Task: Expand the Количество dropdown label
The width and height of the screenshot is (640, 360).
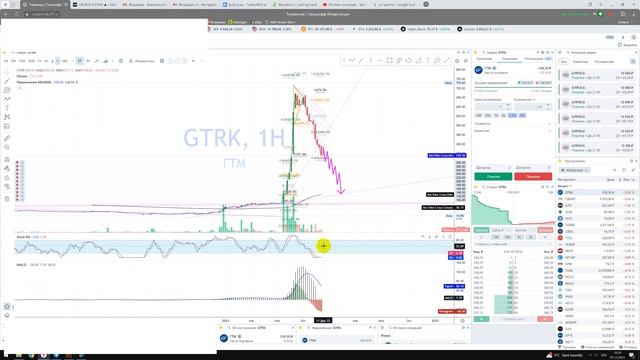Action: tap(524, 100)
